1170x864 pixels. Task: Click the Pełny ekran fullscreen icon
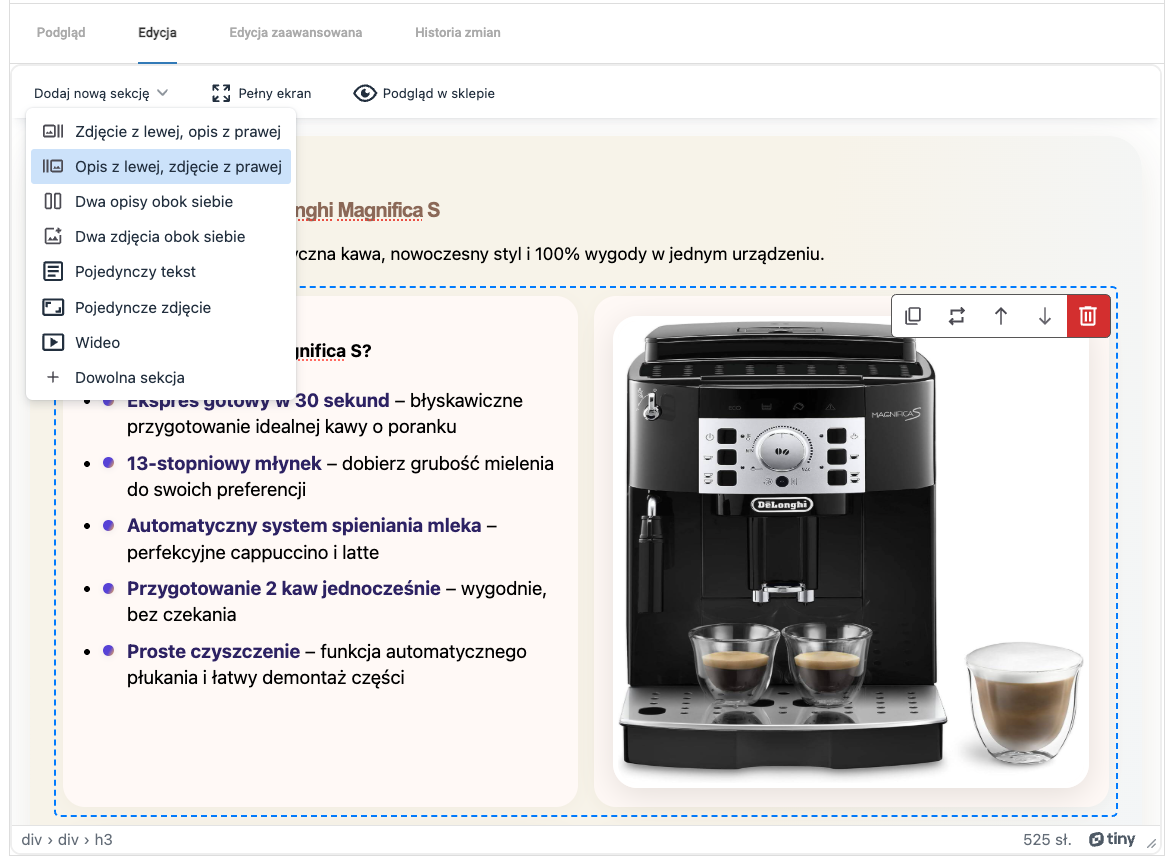[x=221, y=93]
